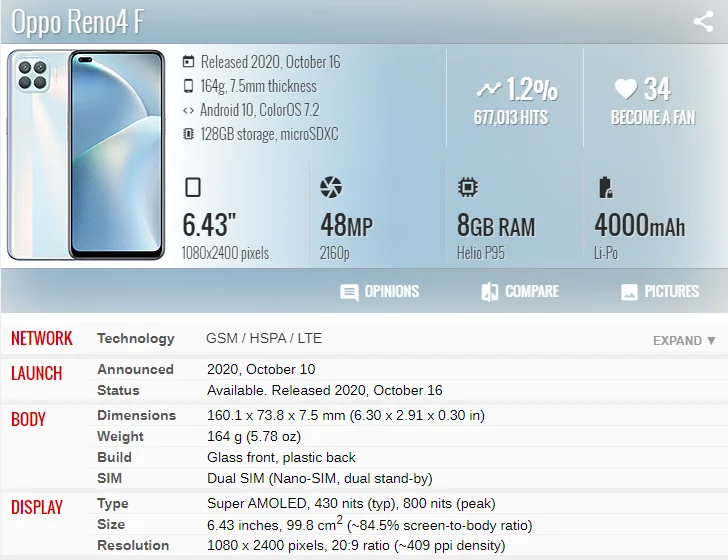Click the Technology label
The image size is (728, 560).
(x=136, y=339)
